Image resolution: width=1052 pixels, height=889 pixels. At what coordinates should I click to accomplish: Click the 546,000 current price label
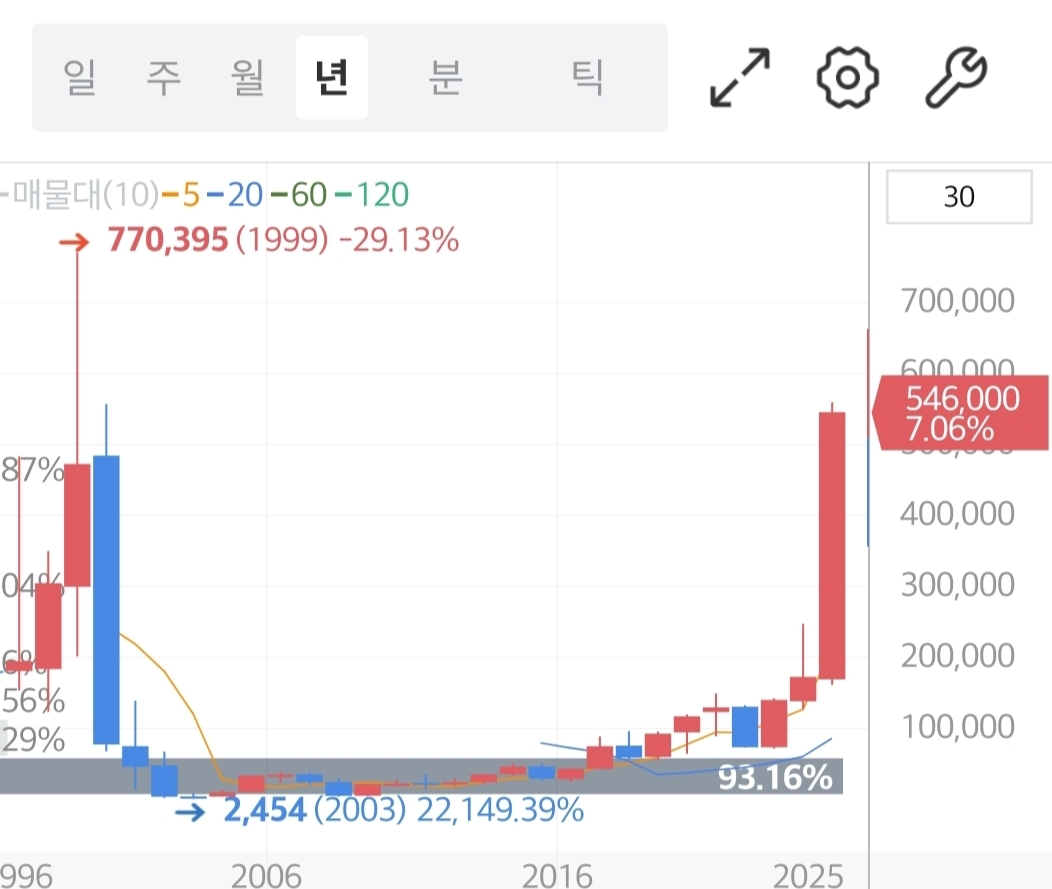961,414
